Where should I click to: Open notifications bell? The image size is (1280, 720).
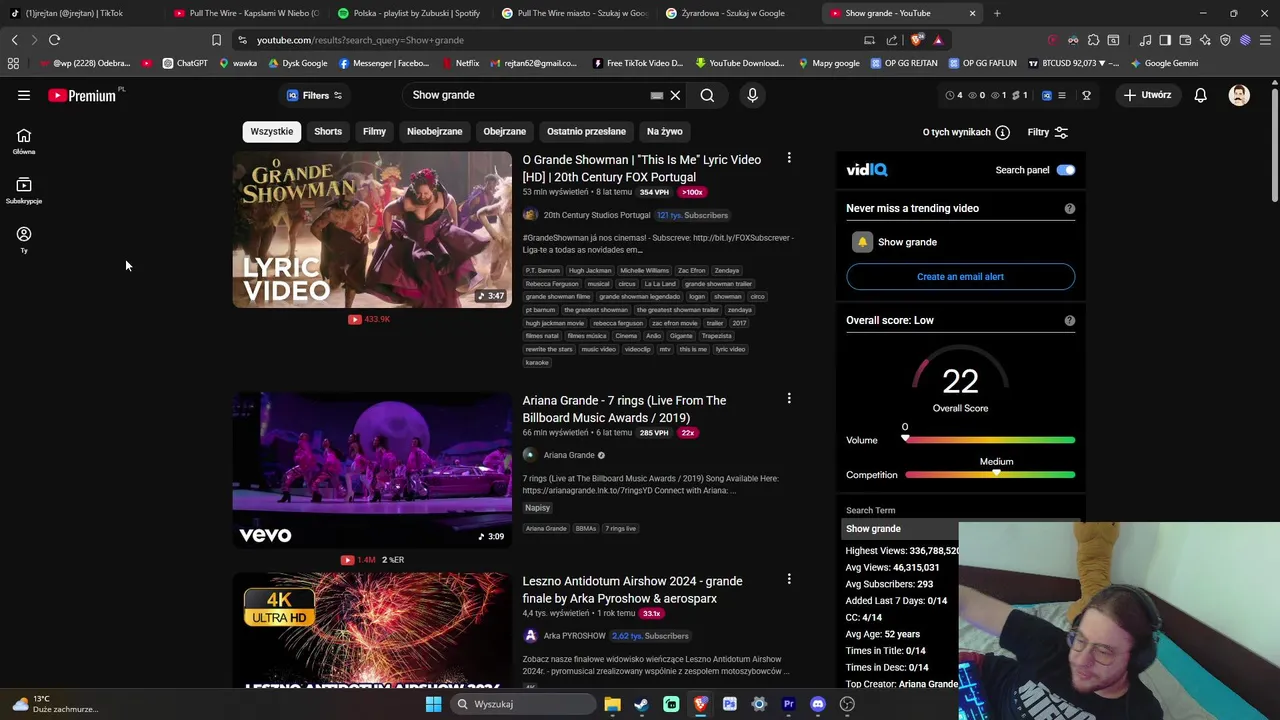[x=1200, y=95]
